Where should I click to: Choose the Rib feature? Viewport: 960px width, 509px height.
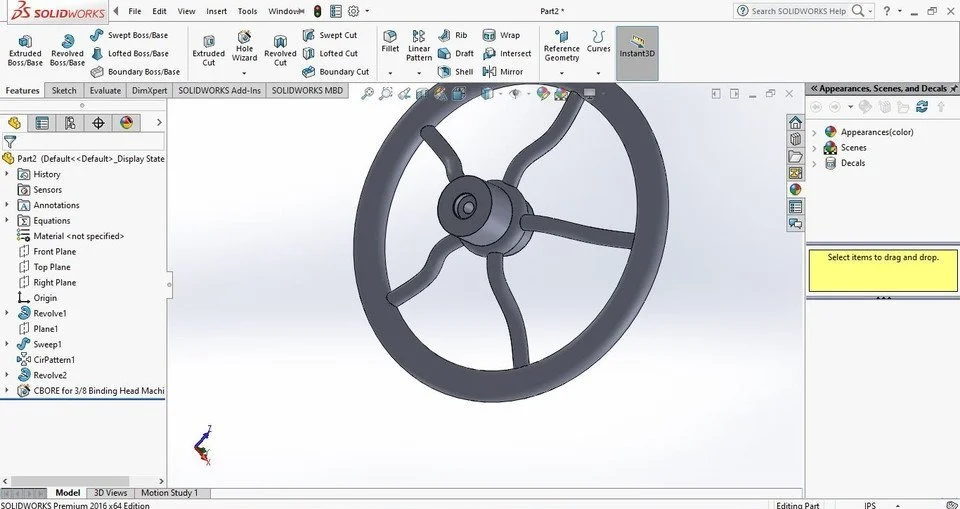453,35
